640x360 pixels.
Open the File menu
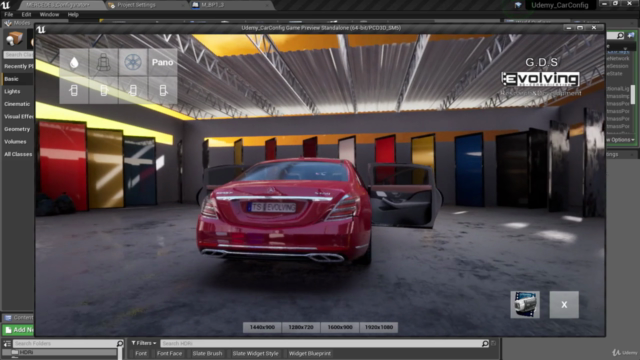tap(9, 14)
